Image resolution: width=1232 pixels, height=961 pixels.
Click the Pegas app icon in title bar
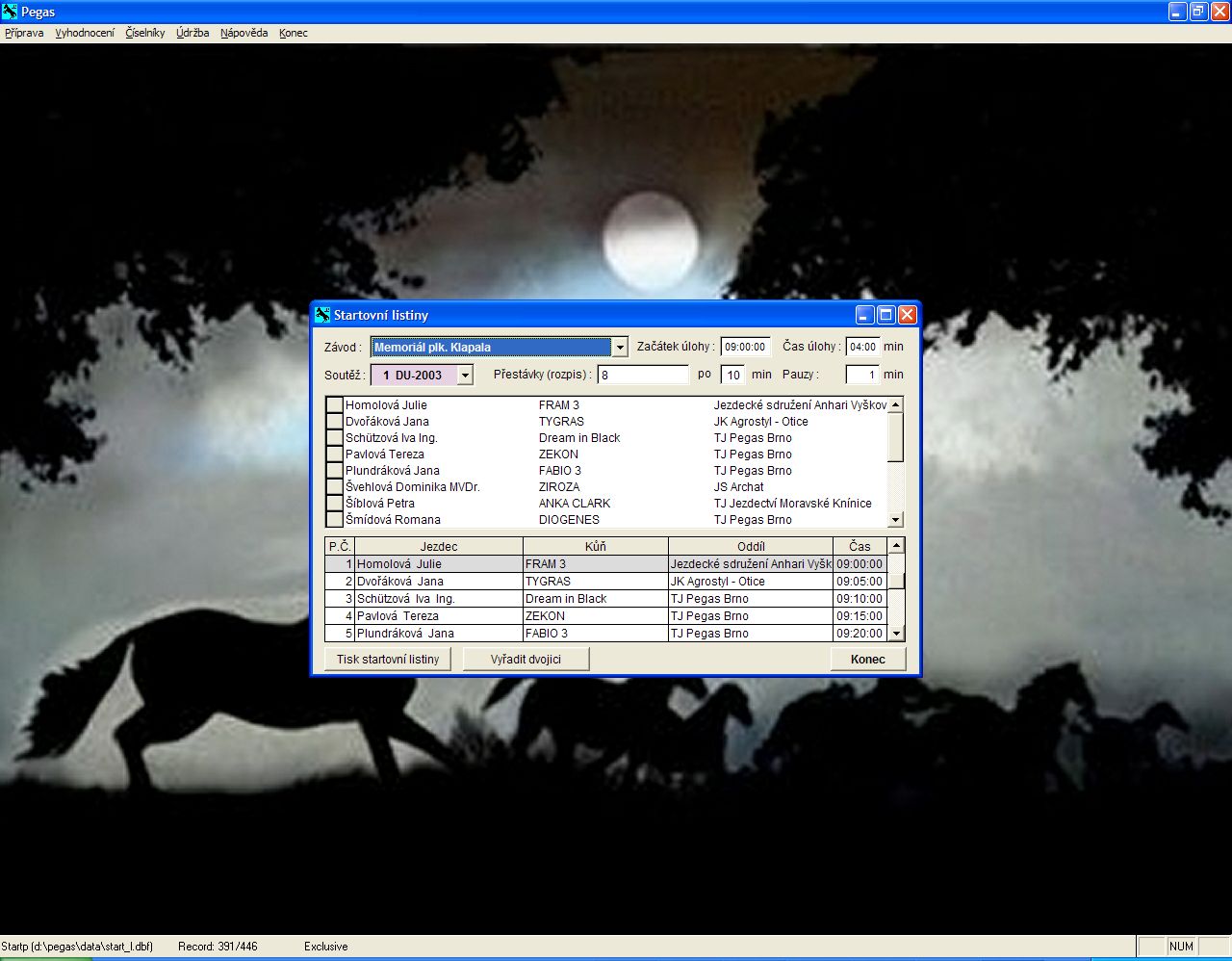10,12
